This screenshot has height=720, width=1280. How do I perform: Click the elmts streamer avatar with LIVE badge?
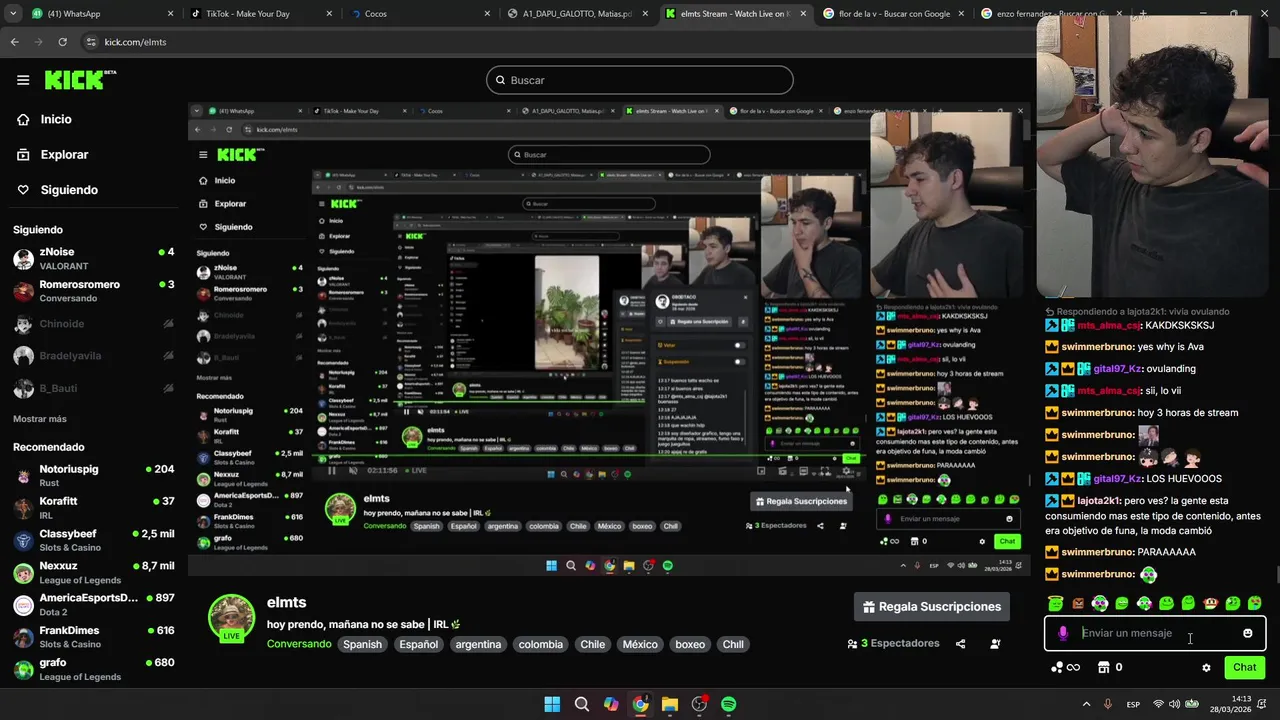click(x=231, y=618)
